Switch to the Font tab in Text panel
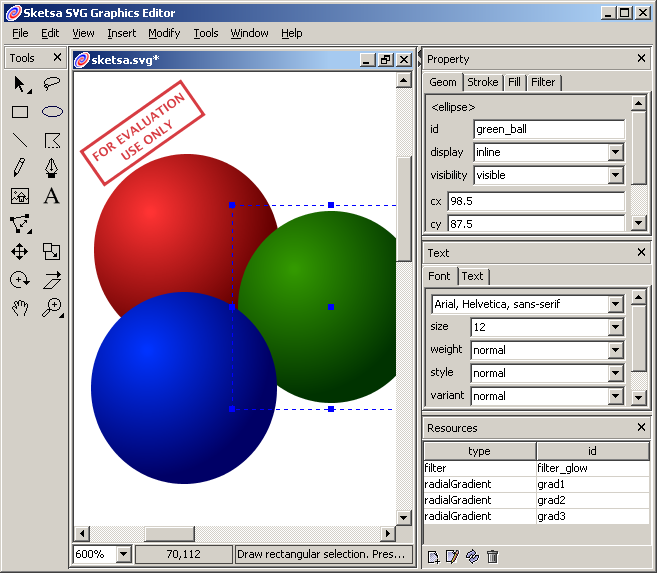The width and height of the screenshot is (657, 573). pos(439,276)
